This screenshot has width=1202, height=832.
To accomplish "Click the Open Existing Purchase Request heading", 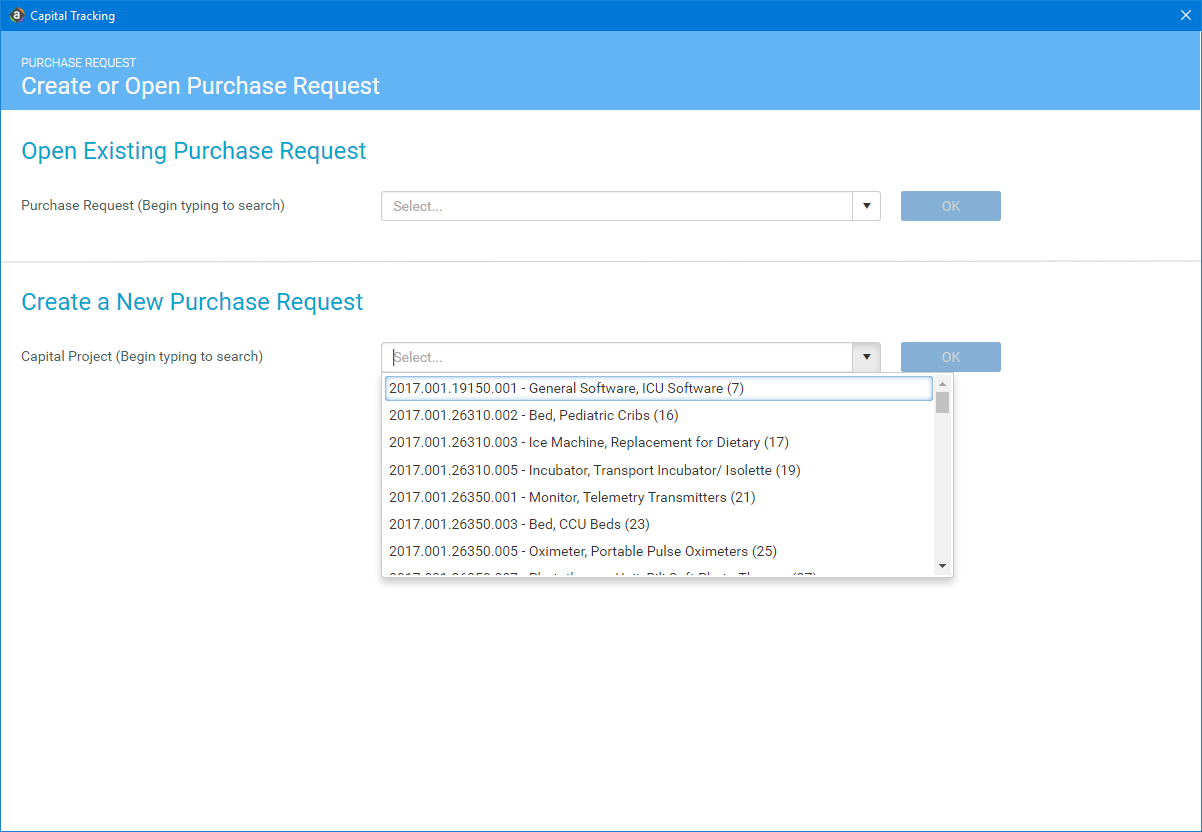I will (193, 151).
